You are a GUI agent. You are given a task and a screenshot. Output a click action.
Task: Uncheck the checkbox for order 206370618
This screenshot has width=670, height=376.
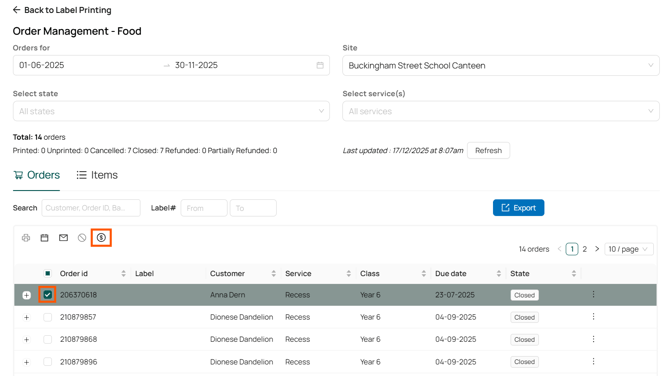(x=47, y=295)
